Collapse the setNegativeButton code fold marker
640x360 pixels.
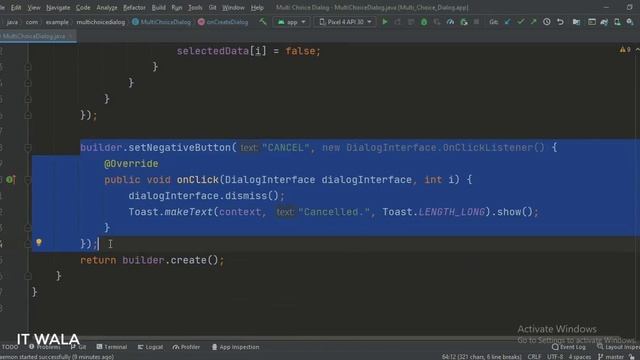28,148
